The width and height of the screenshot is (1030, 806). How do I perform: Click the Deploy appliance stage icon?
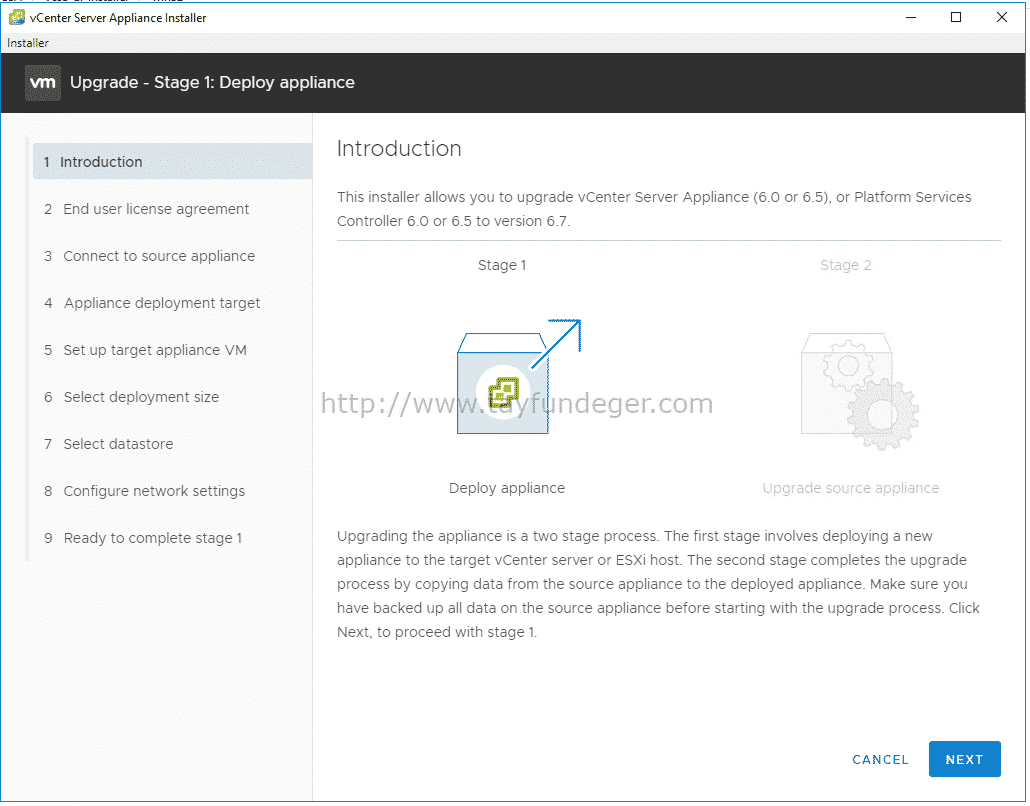click(518, 376)
